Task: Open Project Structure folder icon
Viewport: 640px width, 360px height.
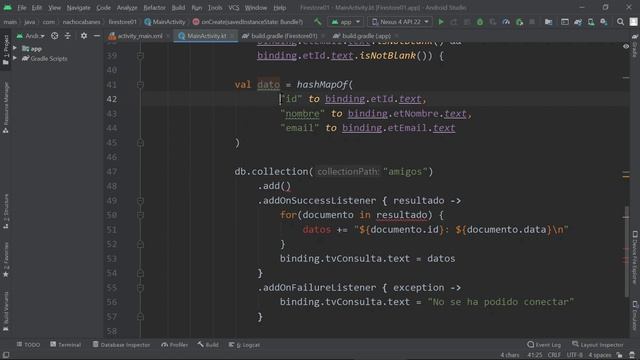Action: coord(549,22)
